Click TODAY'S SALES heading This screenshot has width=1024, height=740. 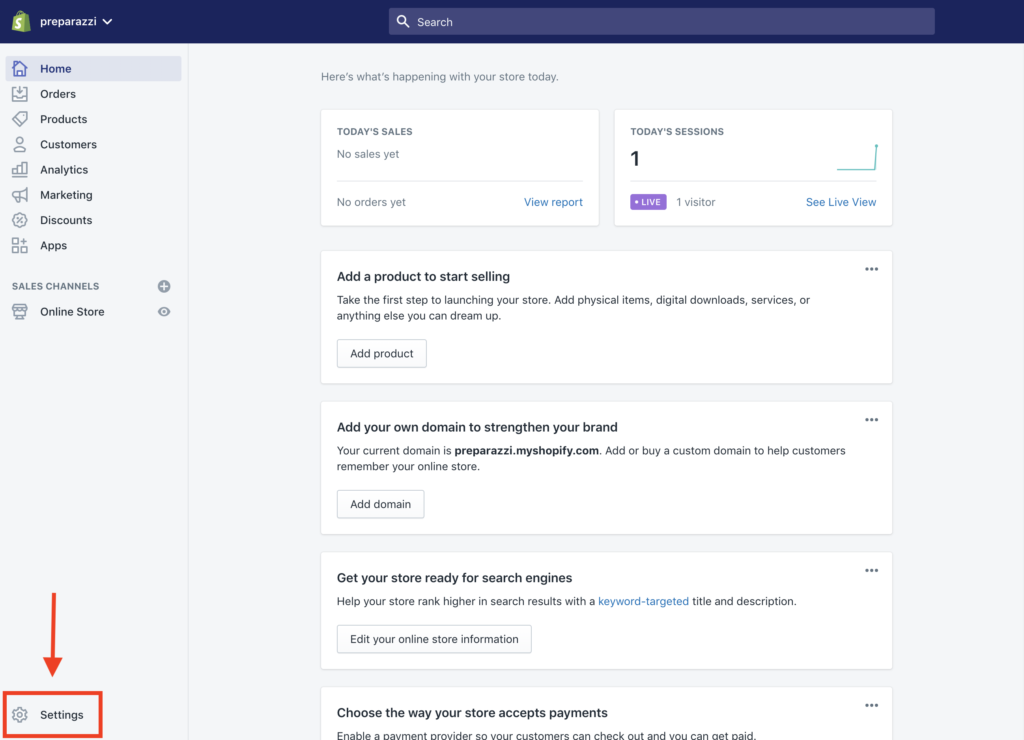(x=374, y=131)
